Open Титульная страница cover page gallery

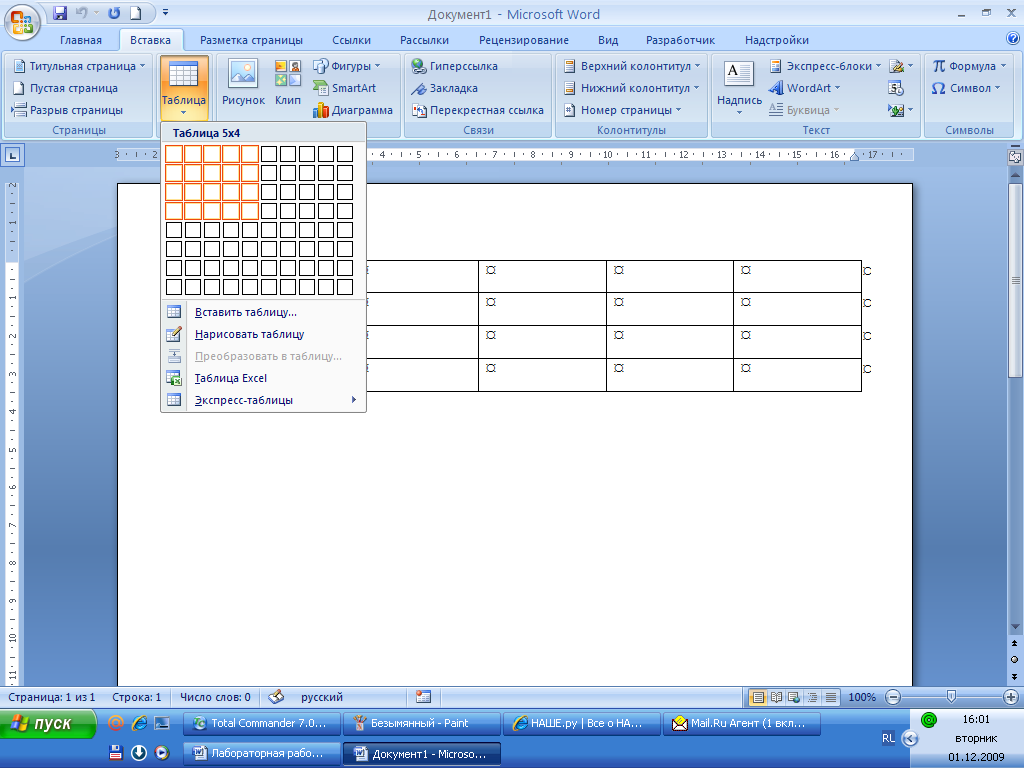coord(80,66)
